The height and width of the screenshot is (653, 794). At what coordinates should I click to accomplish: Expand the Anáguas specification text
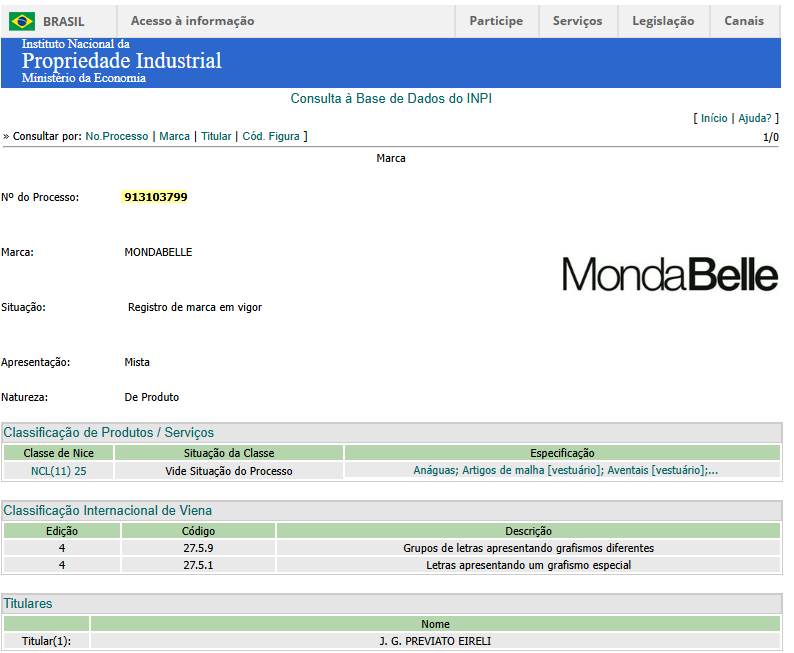tap(565, 470)
